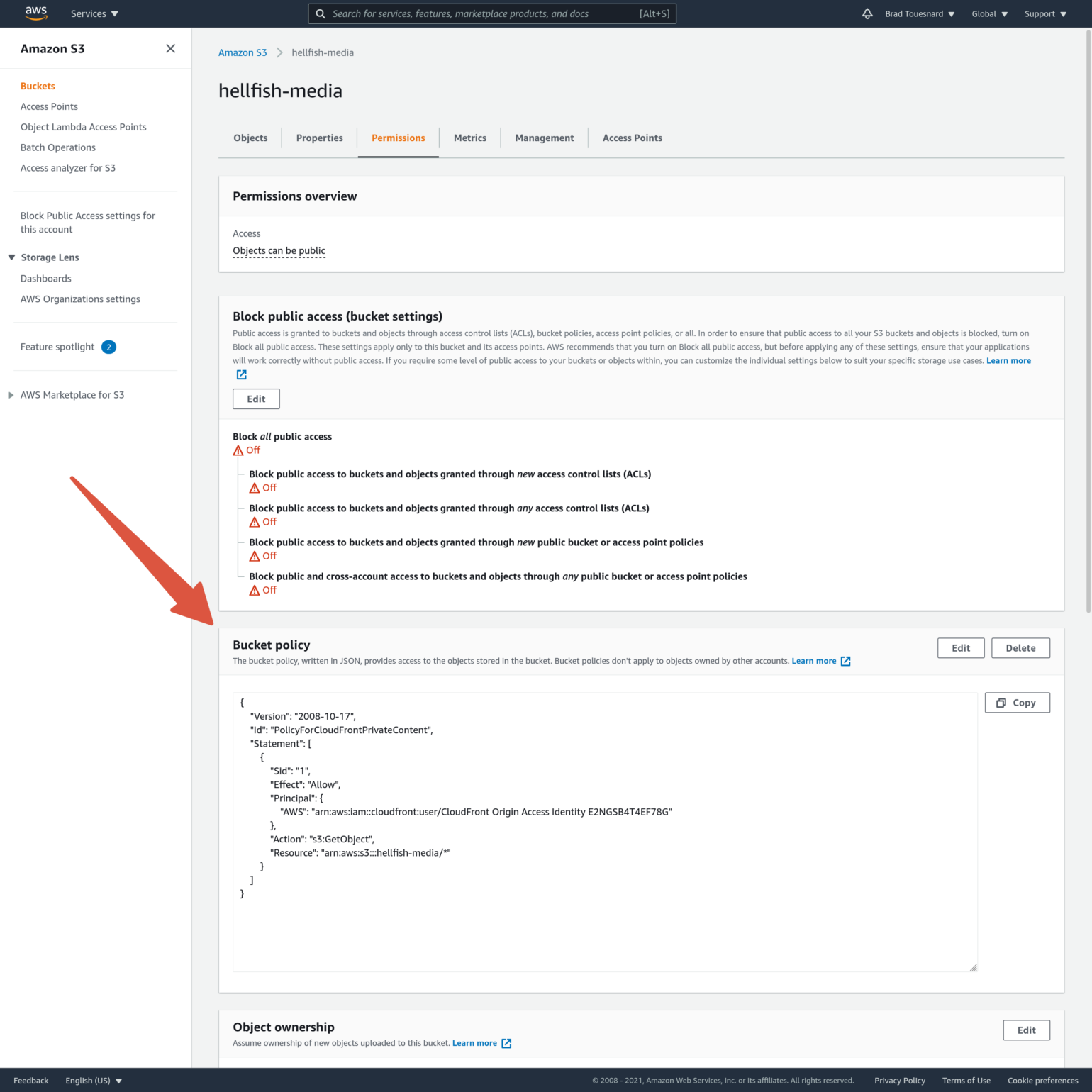
Task: Open the Global region dropdown
Action: pos(989,13)
